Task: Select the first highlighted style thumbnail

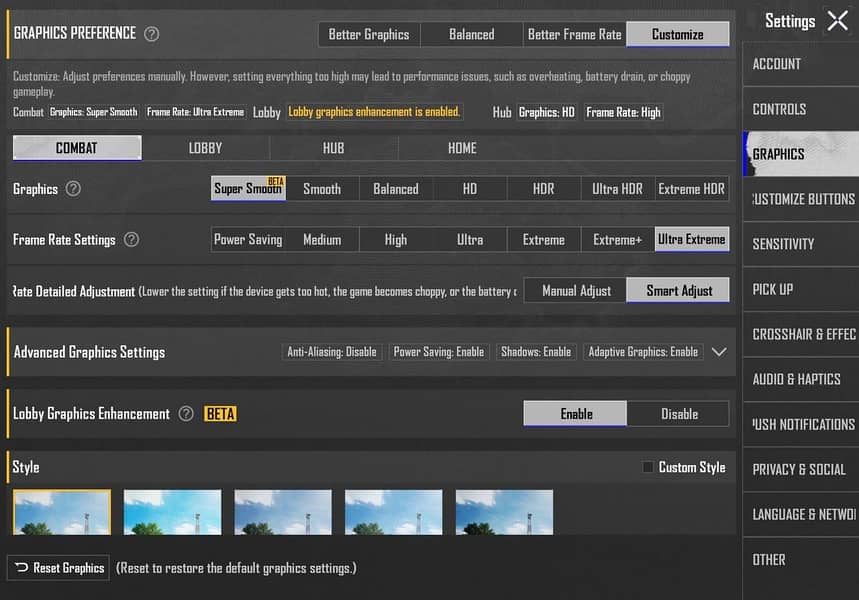Action: pyautogui.click(x=62, y=512)
